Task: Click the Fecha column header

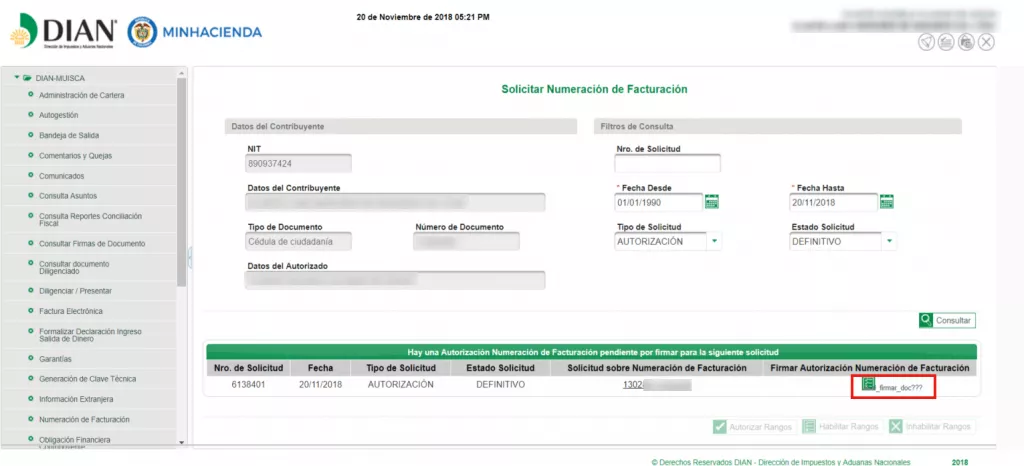Action: coord(320,368)
